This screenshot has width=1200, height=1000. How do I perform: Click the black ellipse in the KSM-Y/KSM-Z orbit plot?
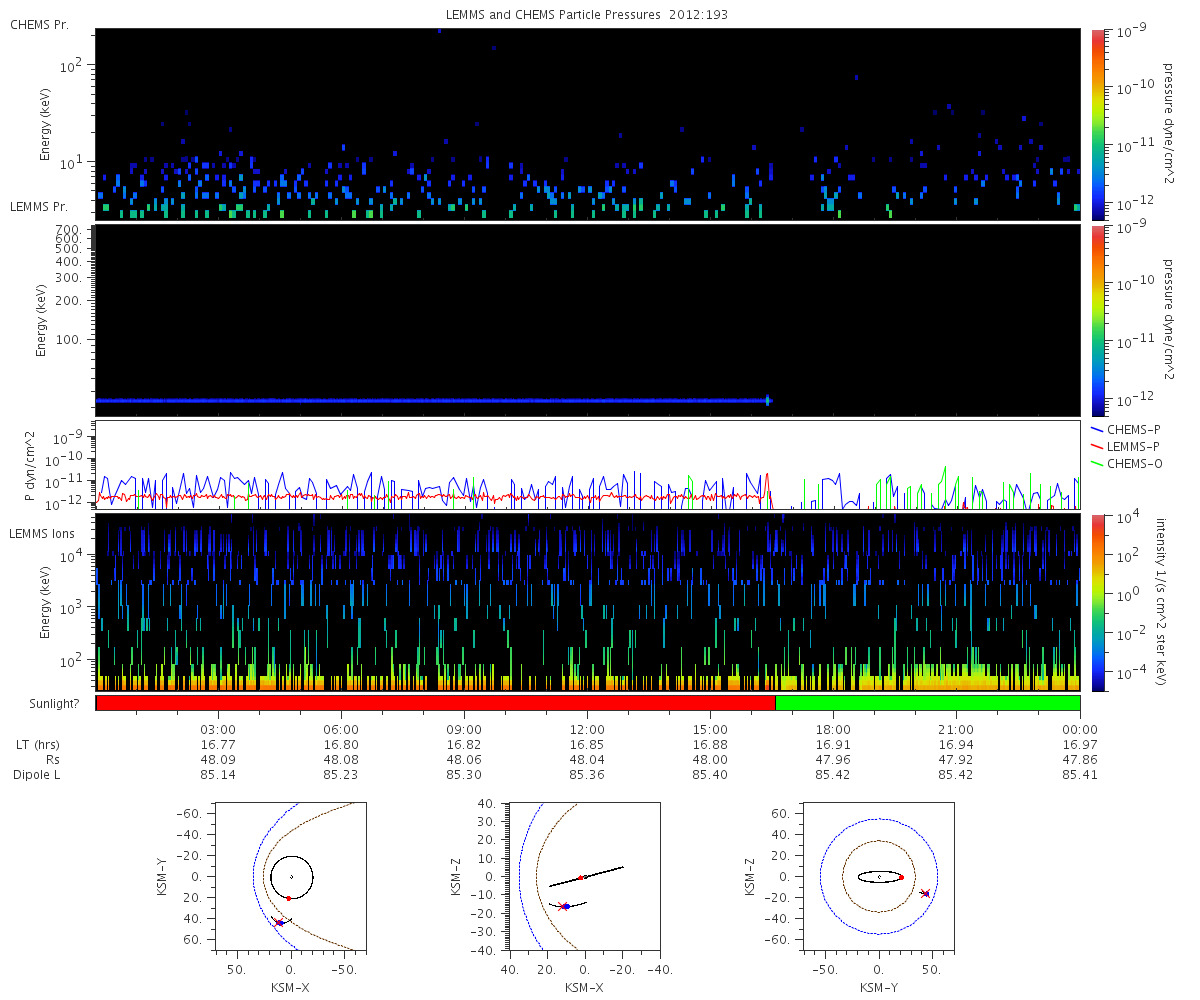879,870
